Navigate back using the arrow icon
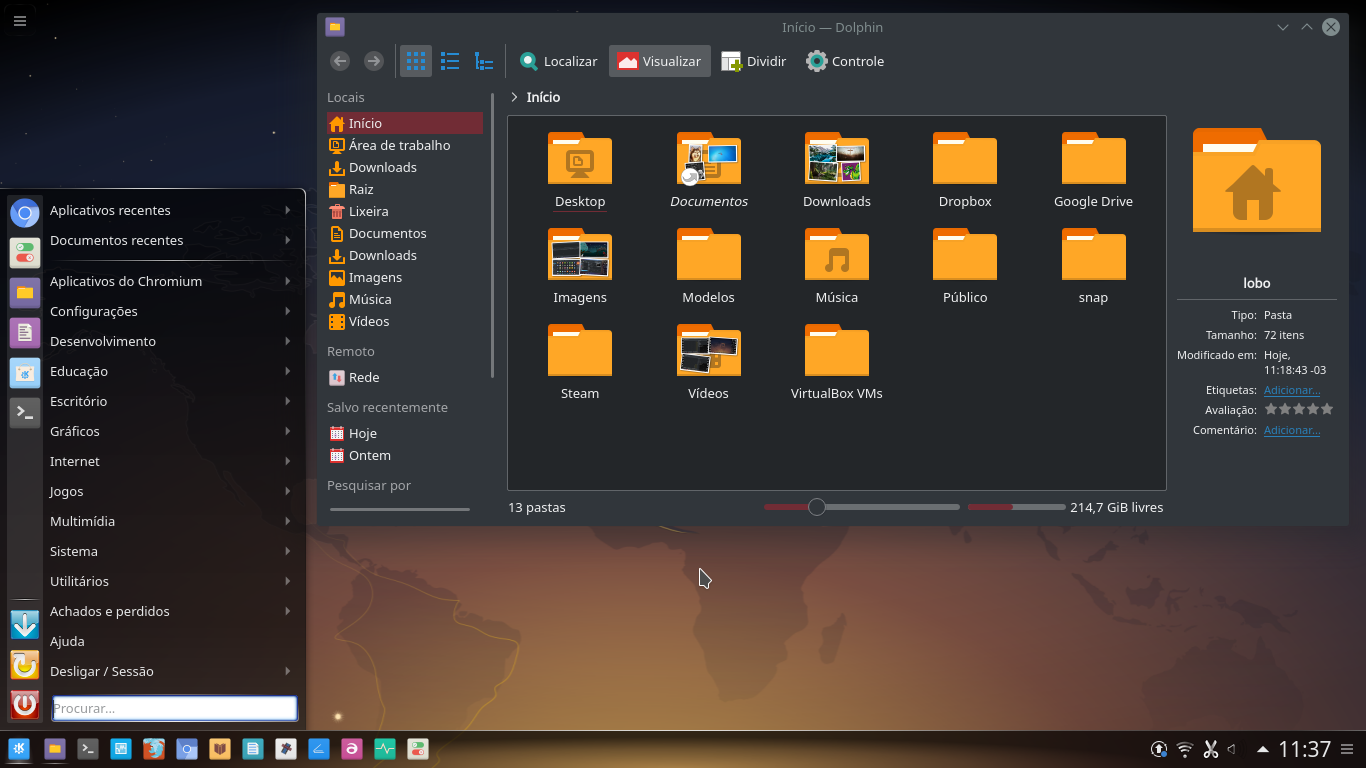 pos(340,61)
